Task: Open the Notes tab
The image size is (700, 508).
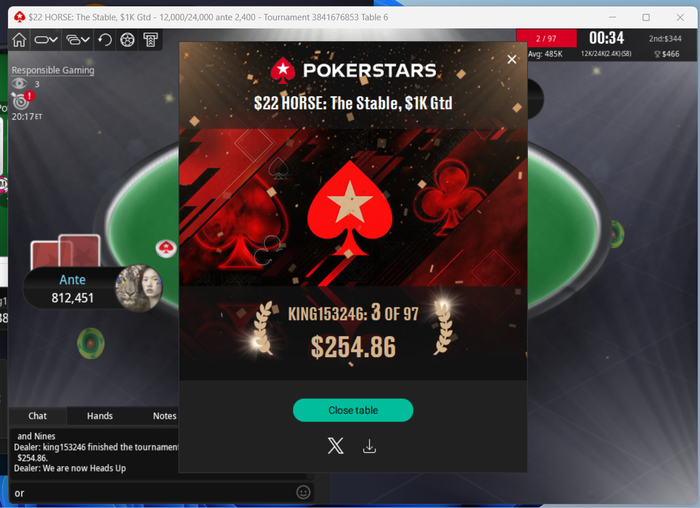Action: 164,416
